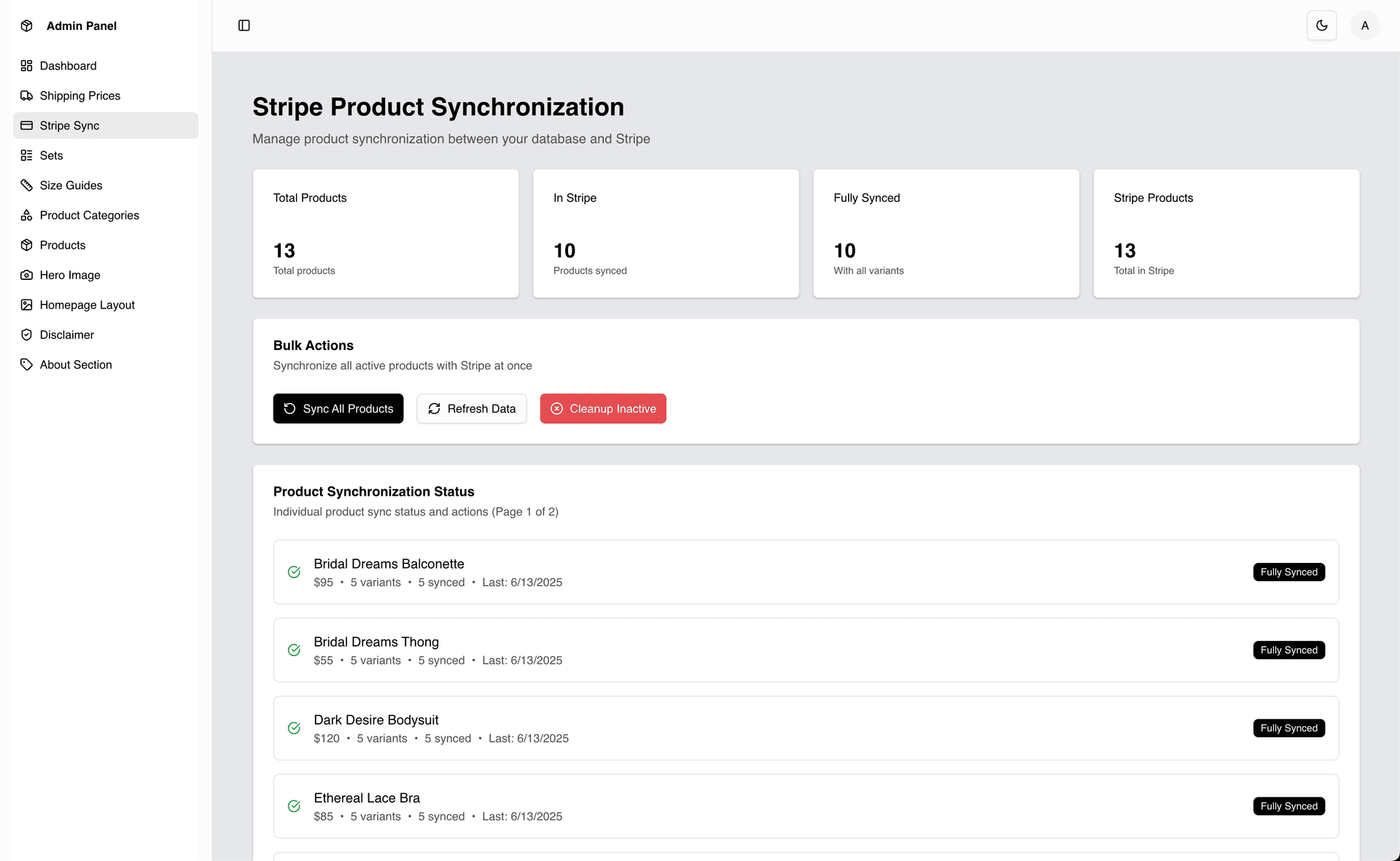Click the Product Categories icon
This screenshot has height=861, width=1400.
click(27, 215)
